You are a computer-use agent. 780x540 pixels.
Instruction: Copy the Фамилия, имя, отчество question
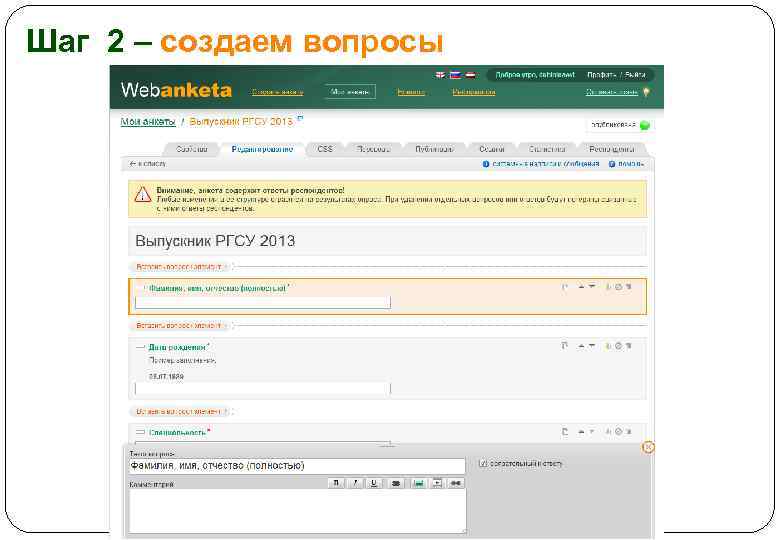(x=565, y=287)
